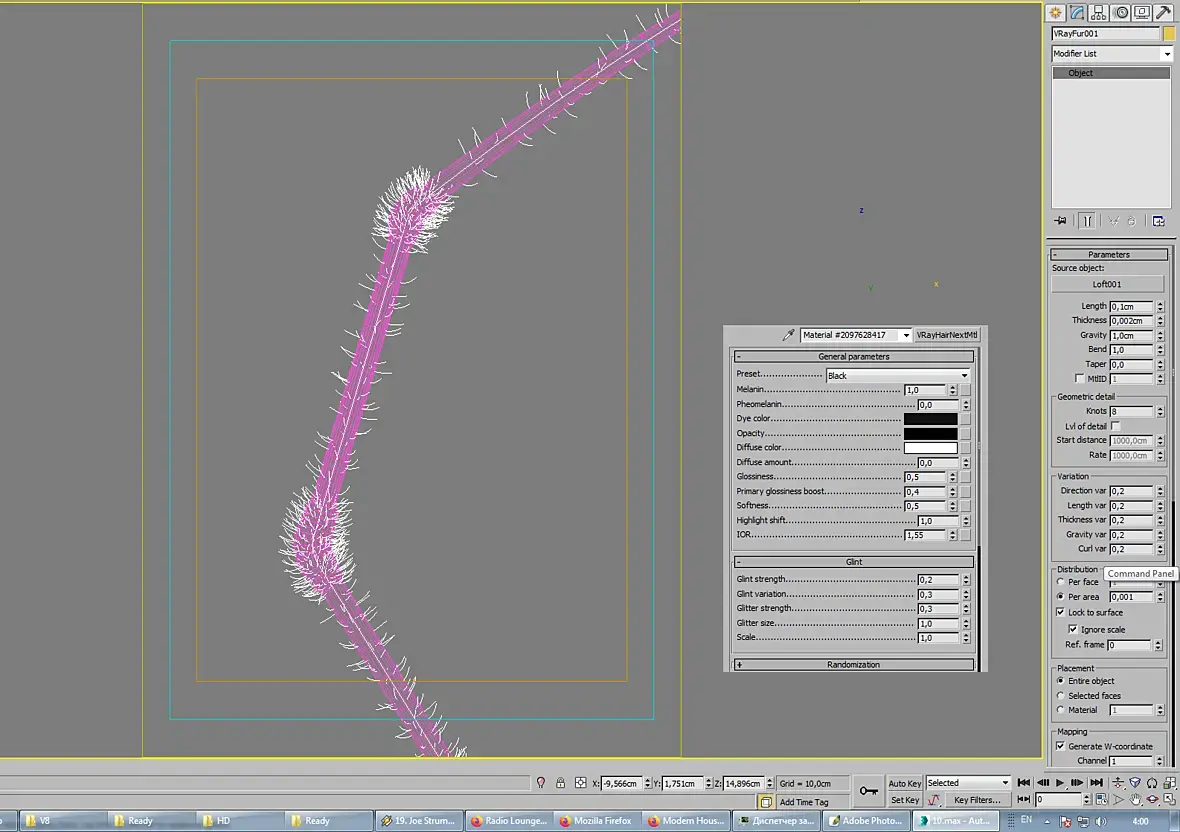Go to end of animation
Screen dimensions: 1180x832
pos(1096,783)
